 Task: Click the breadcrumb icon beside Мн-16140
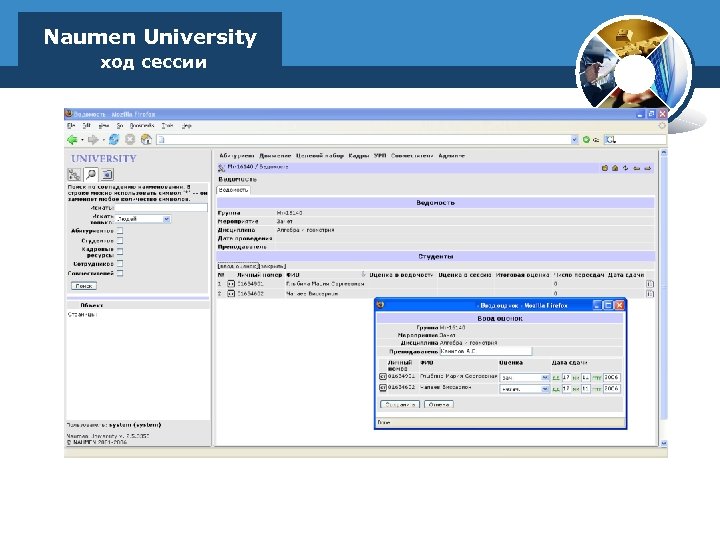[221, 168]
